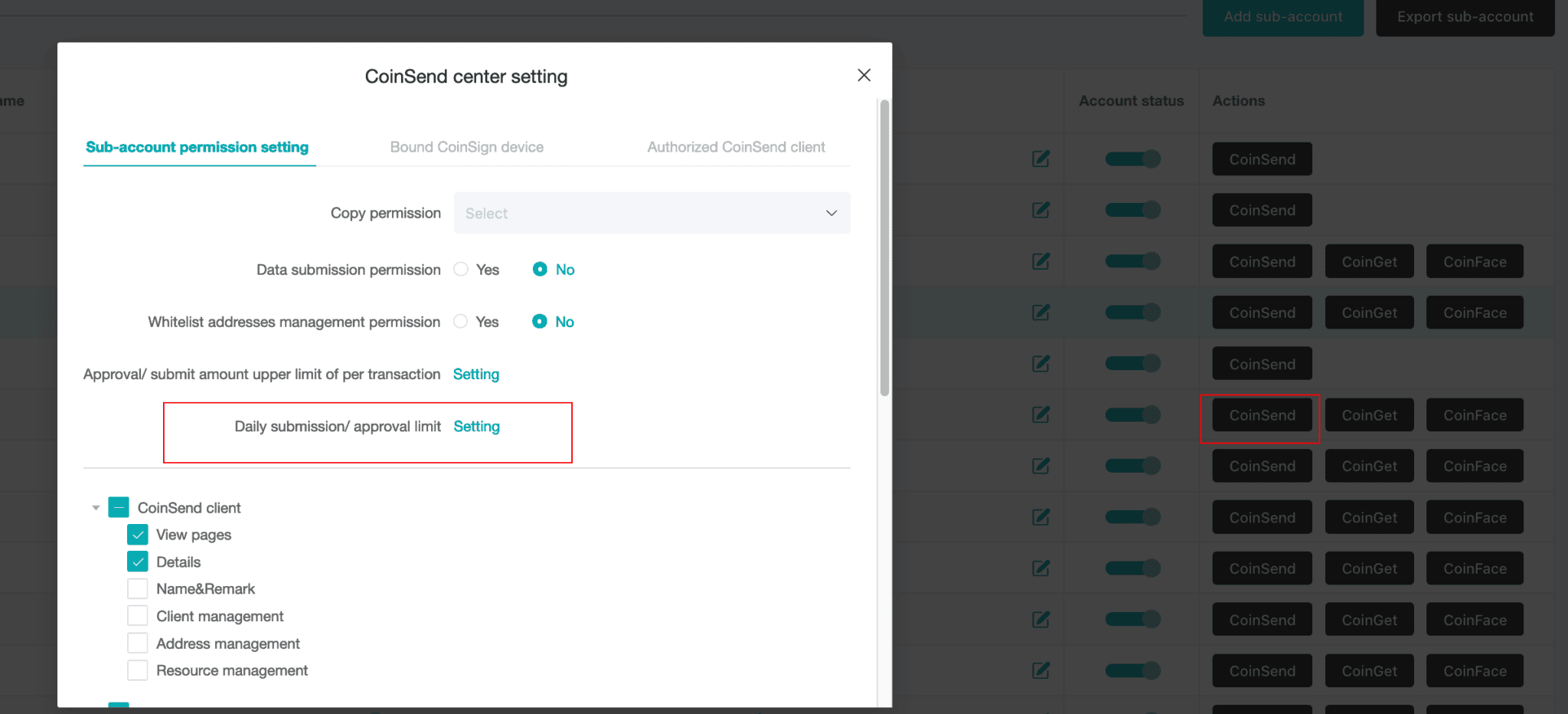Screen dimensions: 1568x714
Task: Check the Name&Remark checkbox
Action: point(138,589)
